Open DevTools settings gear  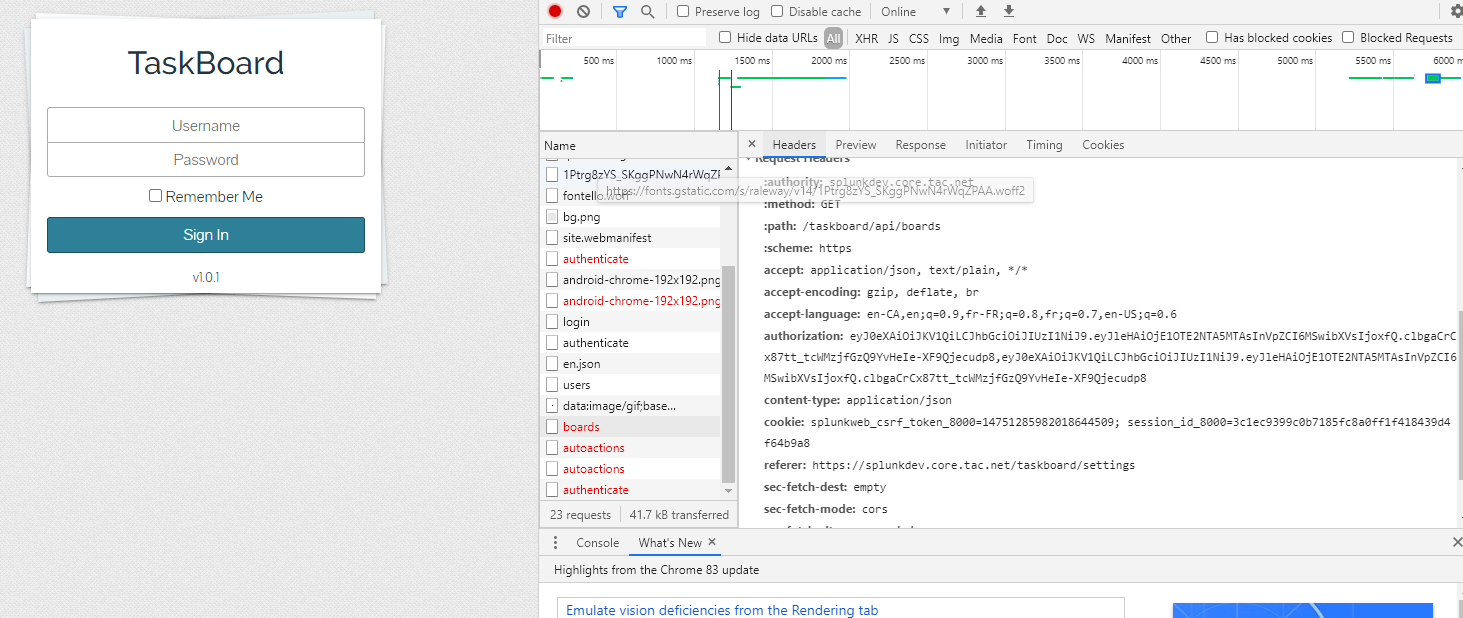(1456, 11)
